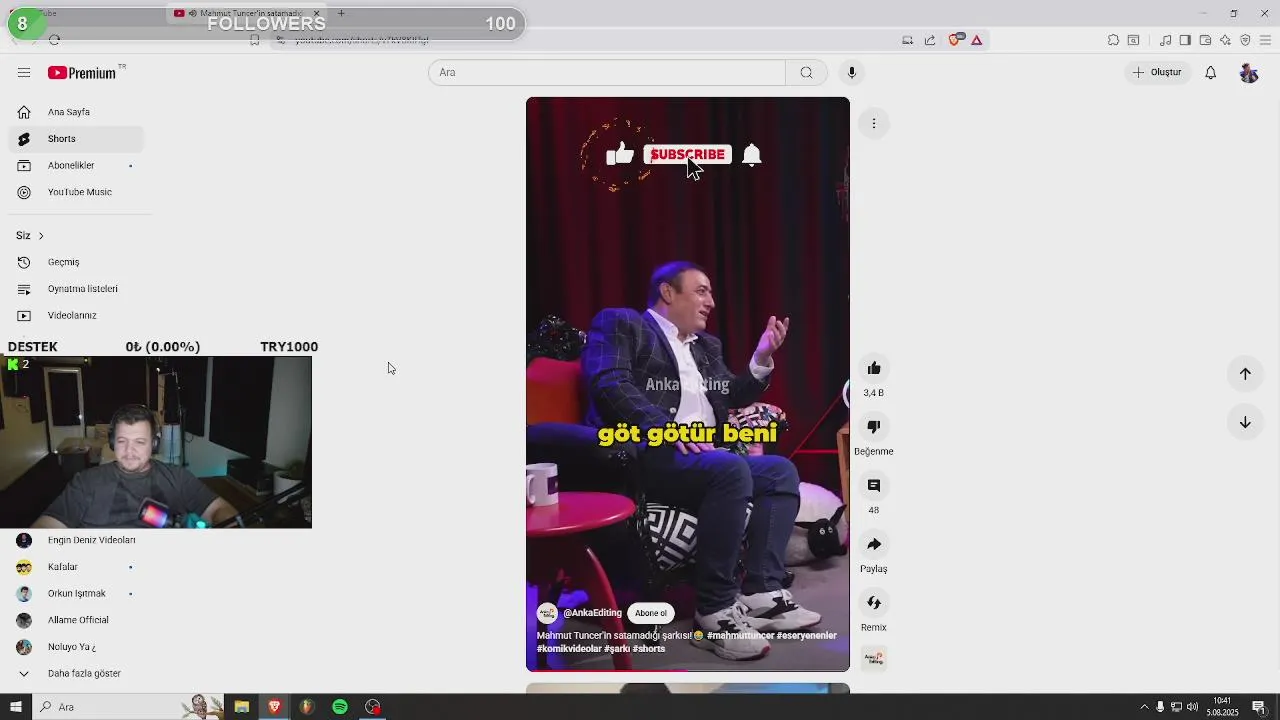Click the Brave Rewards triangle icon
Viewport: 1280px width, 720px height.
coord(977,40)
